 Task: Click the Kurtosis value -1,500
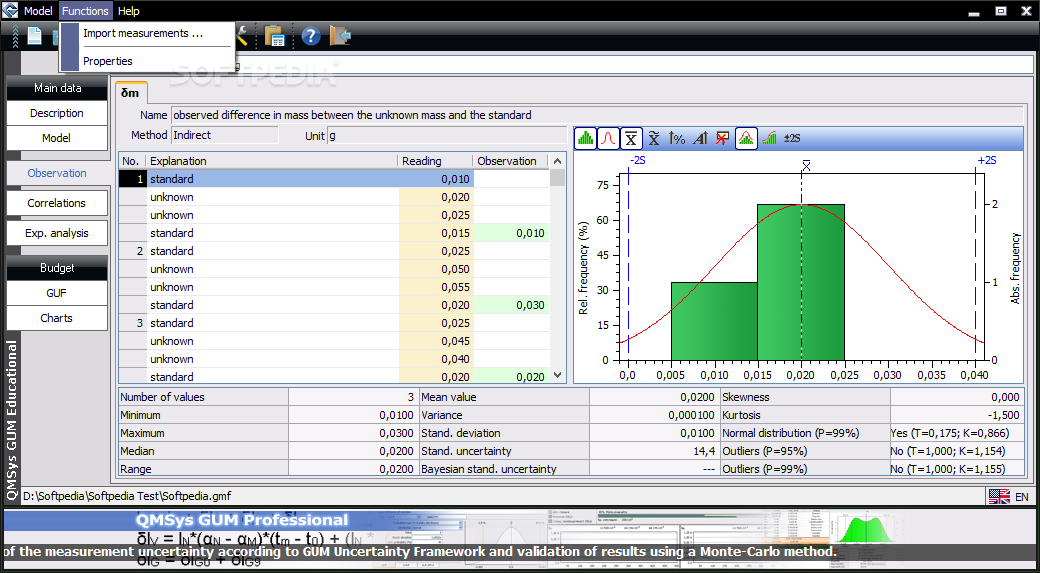click(955, 415)
